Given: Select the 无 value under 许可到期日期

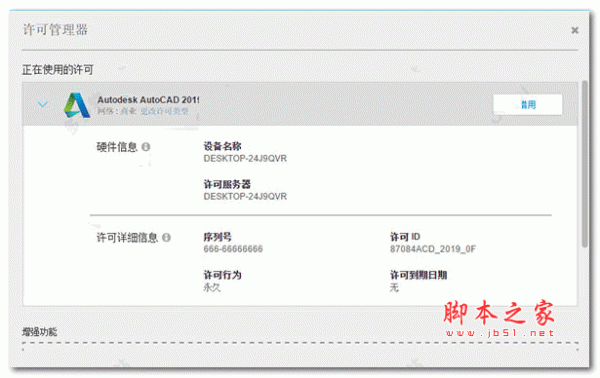Looking at the screenshot, I should pyautogui.click(x=394, y=287).
